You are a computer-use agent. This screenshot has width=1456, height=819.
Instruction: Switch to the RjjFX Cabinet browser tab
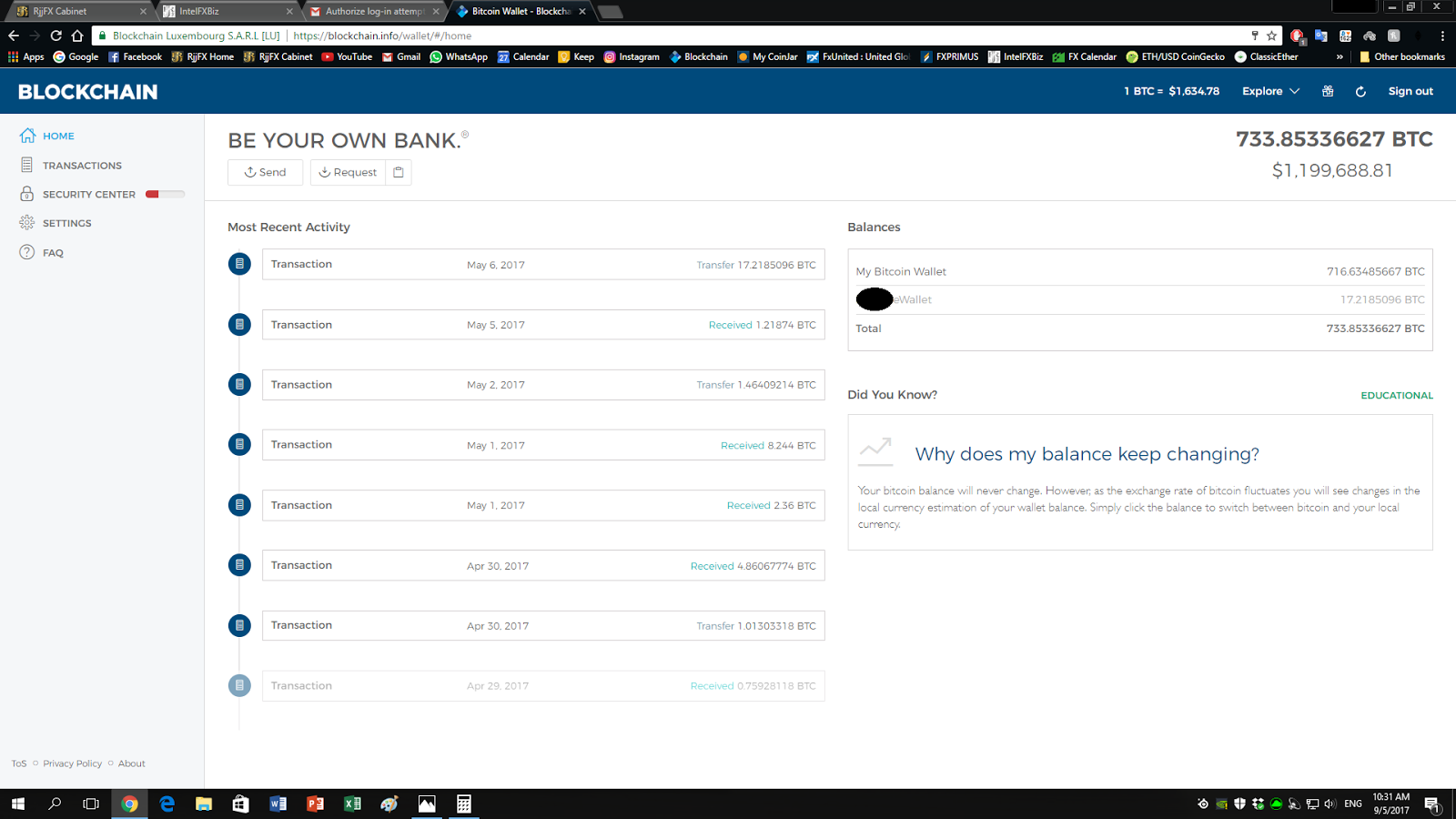point(78,11)
